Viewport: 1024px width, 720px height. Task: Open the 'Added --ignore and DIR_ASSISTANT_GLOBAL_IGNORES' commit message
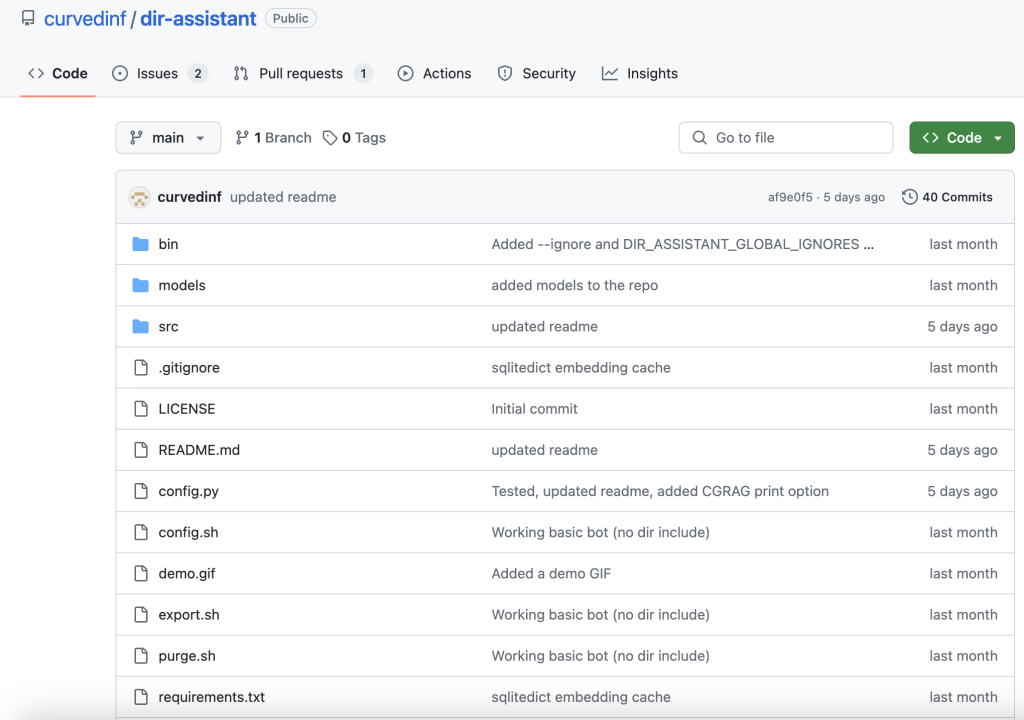pyautogui.click(x=682, y=244)
